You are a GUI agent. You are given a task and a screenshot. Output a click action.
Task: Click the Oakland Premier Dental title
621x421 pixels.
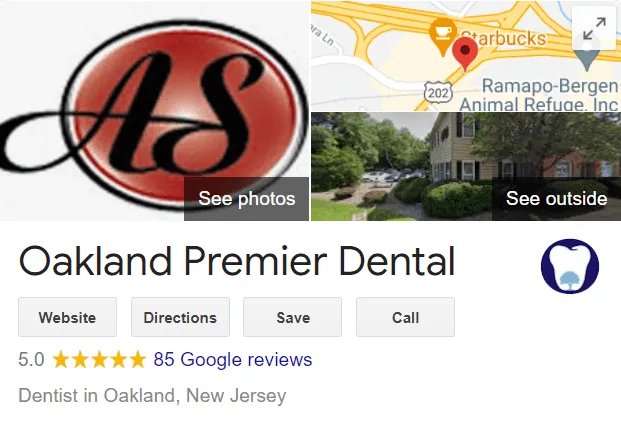(x=237, y=261)
